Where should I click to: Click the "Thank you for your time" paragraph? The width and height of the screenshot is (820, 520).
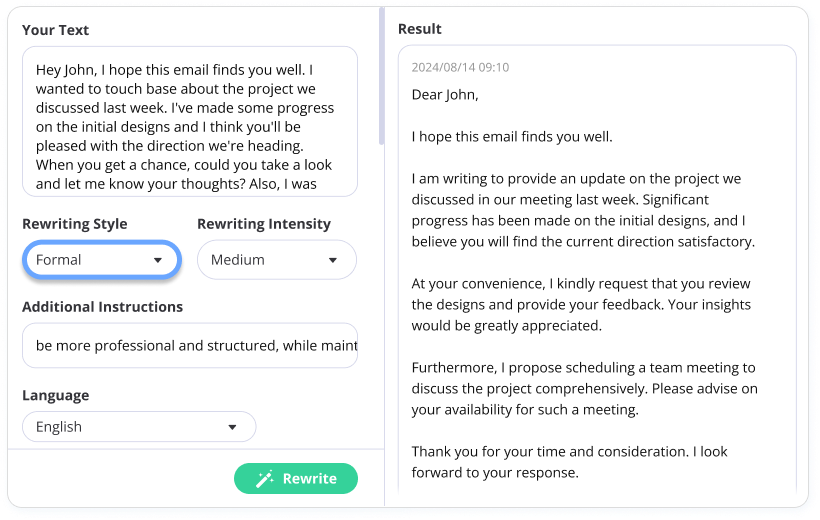[569, 462]
